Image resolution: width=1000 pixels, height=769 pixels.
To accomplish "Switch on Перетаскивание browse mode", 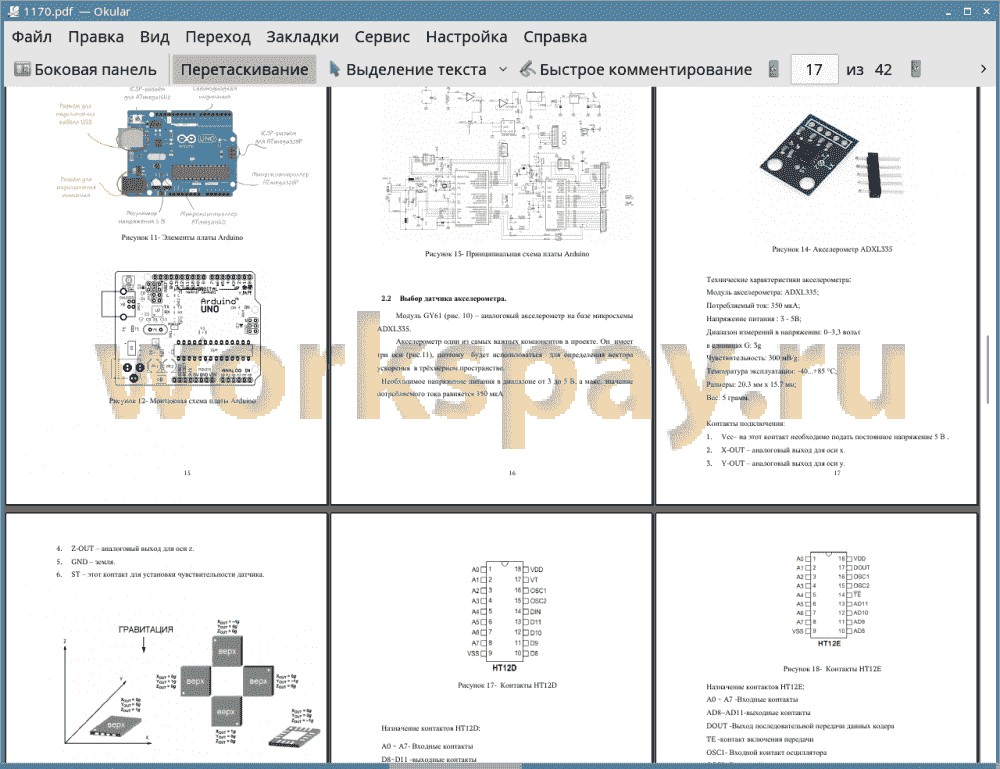I will coord(244,70).
